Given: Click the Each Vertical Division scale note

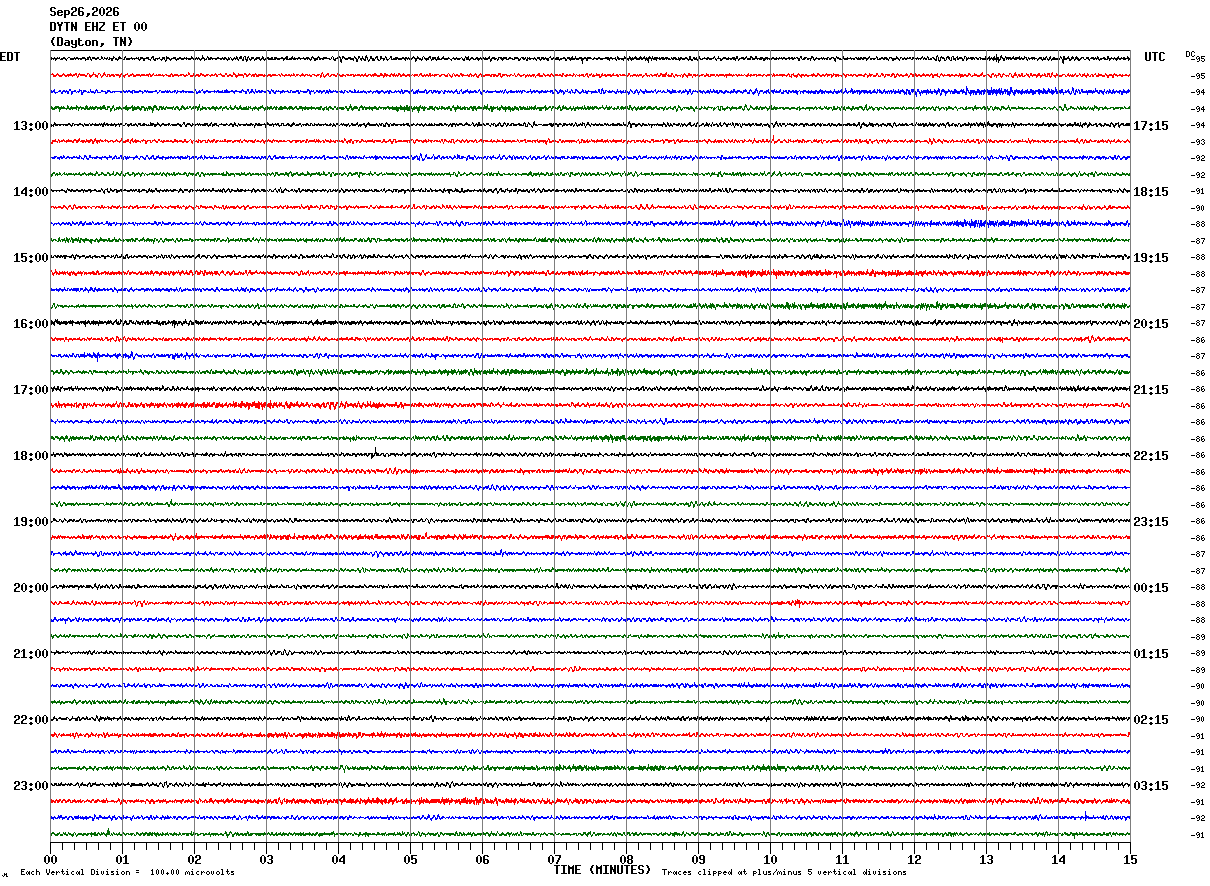Looking at the screenshot, I should [127, 873].
